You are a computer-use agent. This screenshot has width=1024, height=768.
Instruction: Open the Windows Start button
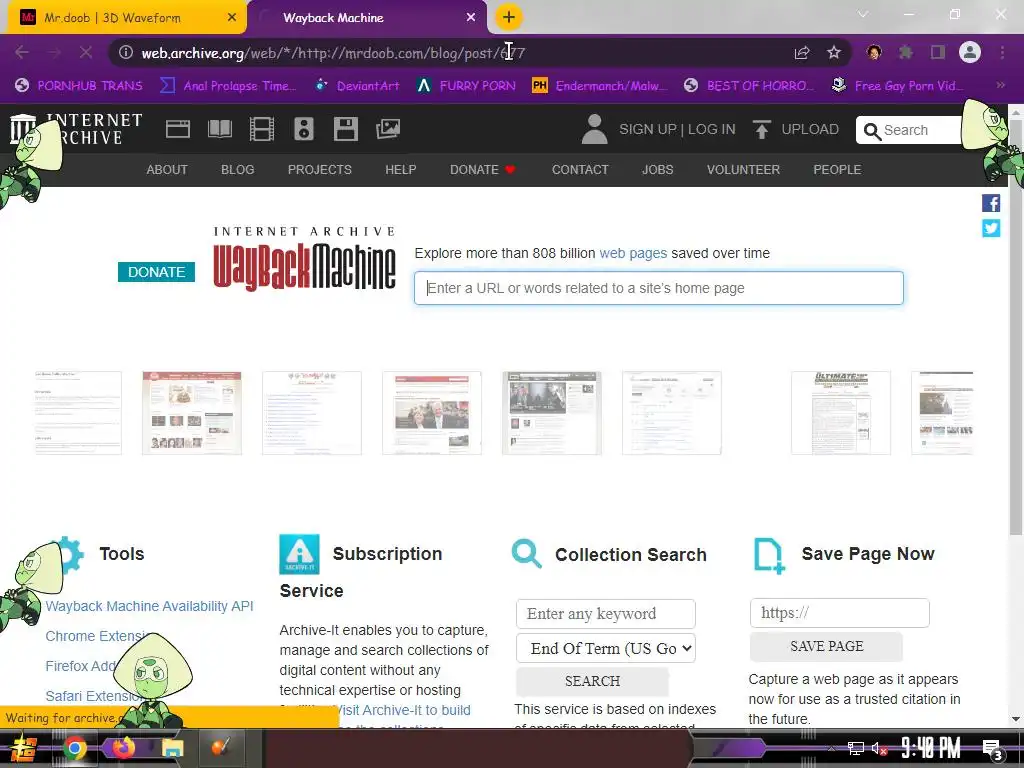24,748
